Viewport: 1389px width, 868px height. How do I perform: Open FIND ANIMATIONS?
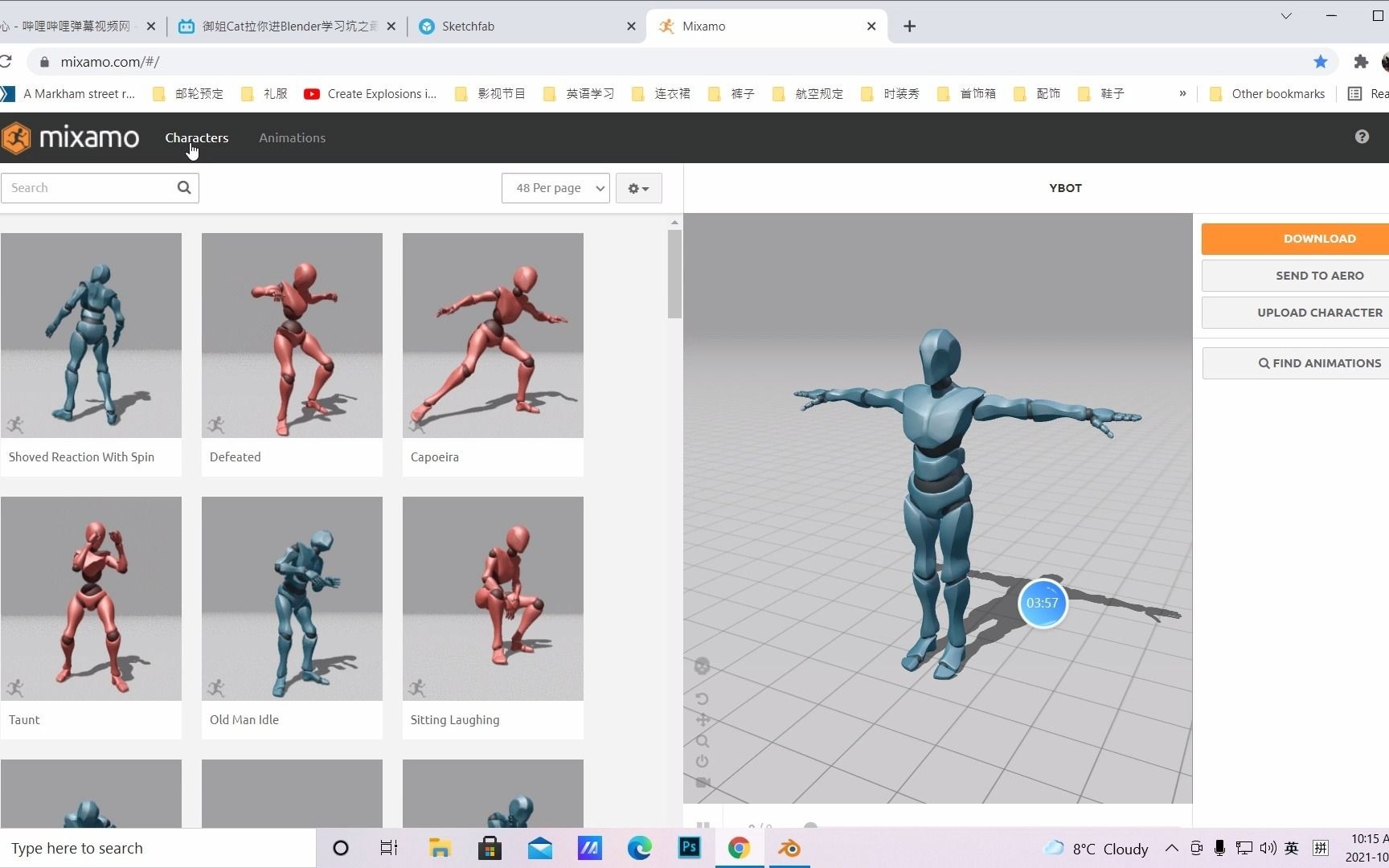point(1319,362)
